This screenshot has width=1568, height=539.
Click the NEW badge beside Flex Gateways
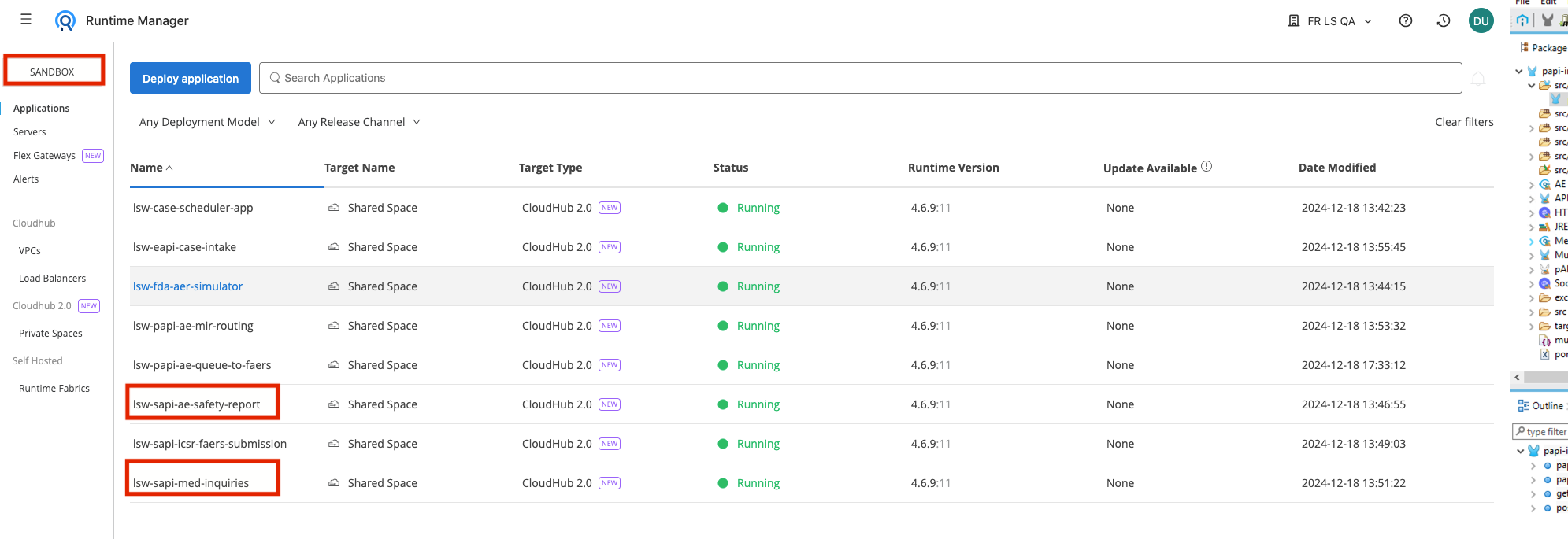coord(93,156)
